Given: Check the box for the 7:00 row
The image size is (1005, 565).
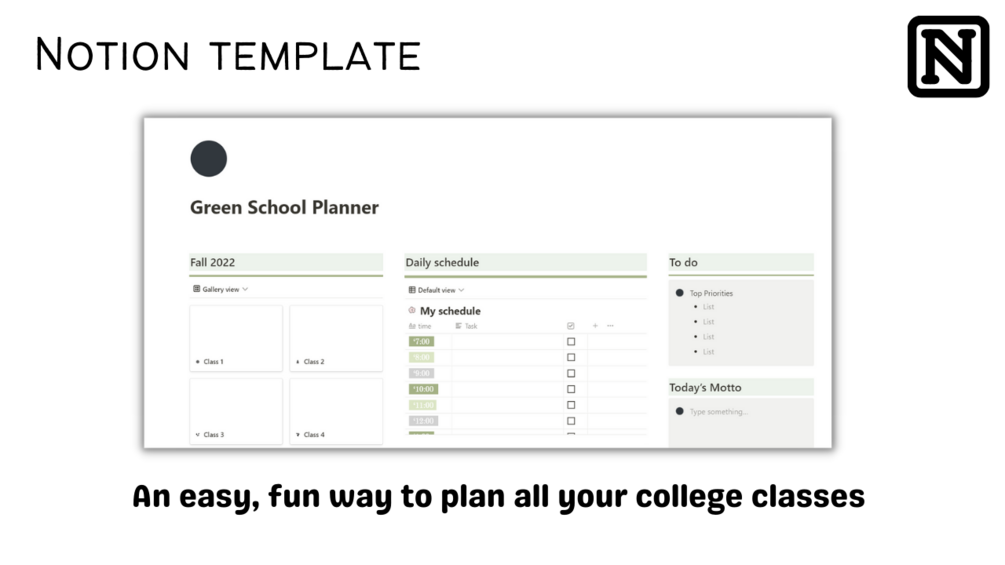Looking at the screenshot, I should coord(571,342).
